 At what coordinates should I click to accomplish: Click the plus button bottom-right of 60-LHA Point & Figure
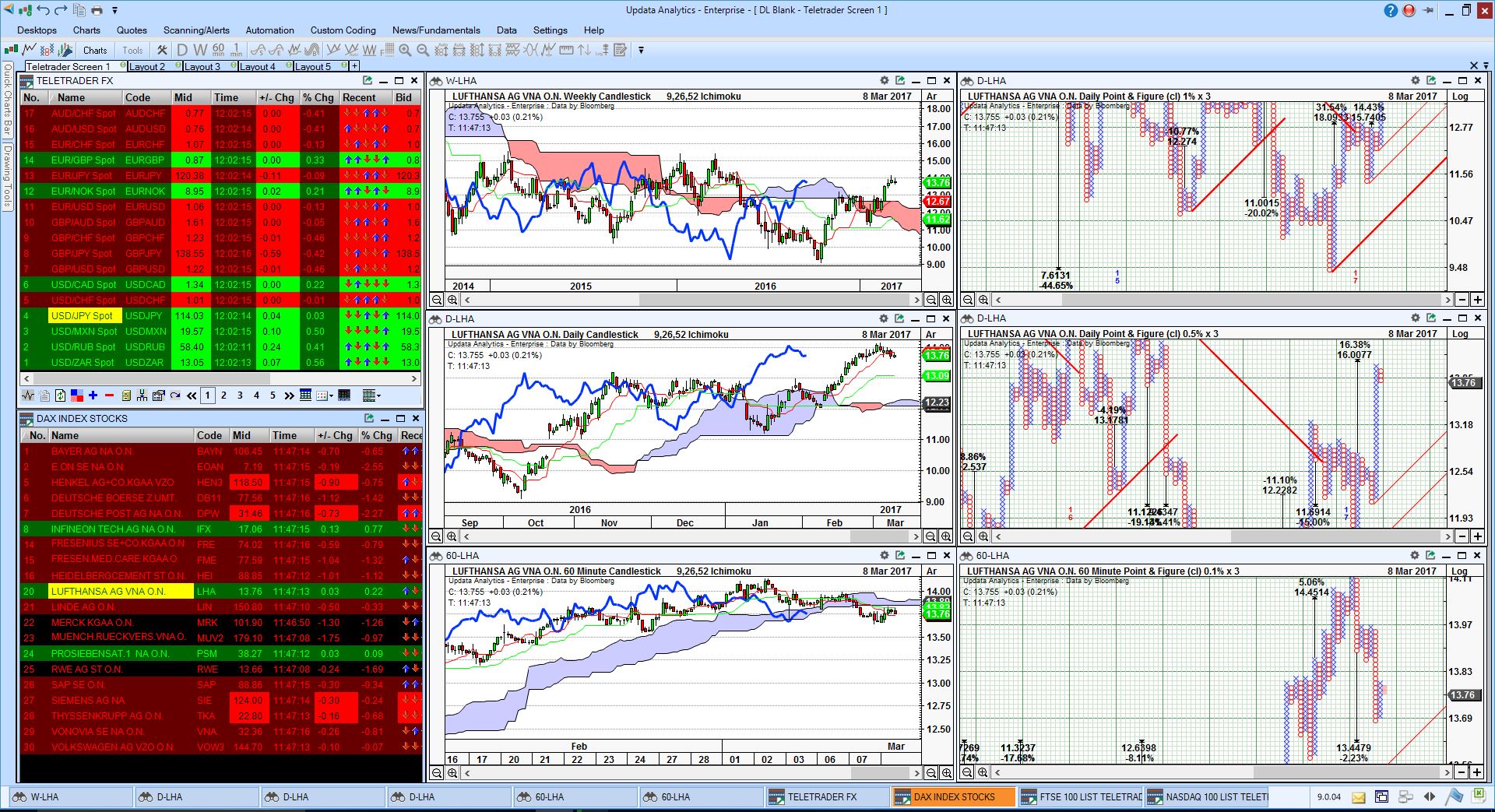click(x=1476, y=772)
